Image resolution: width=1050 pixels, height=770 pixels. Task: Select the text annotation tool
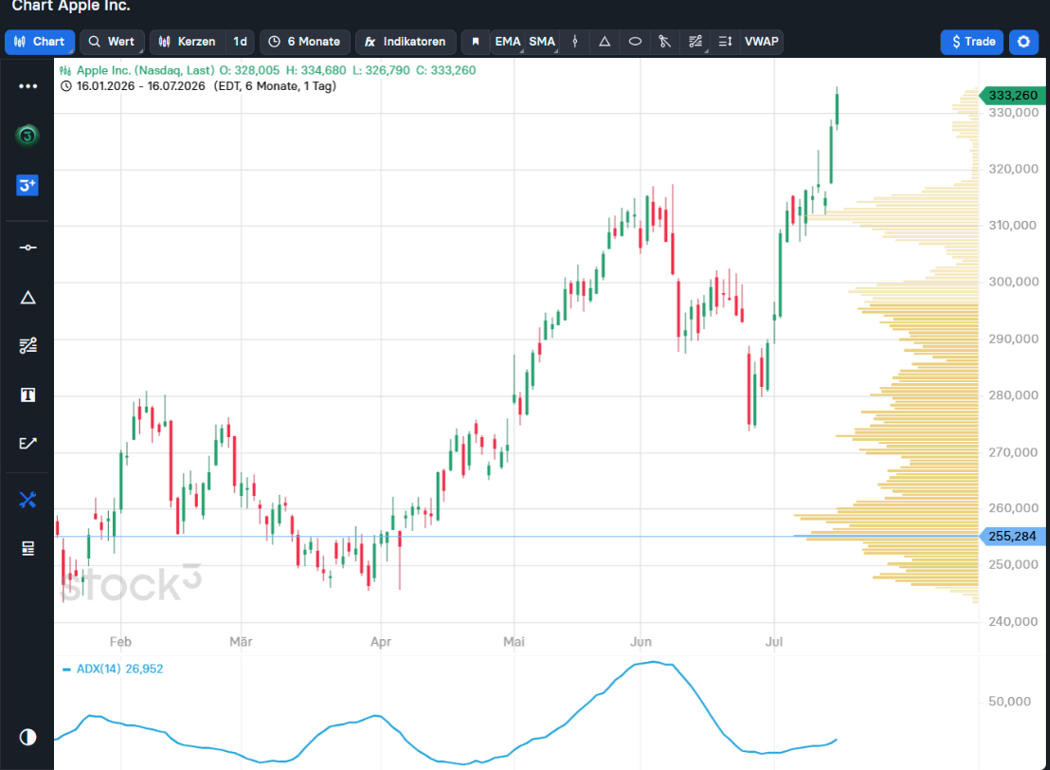[27, 395]
